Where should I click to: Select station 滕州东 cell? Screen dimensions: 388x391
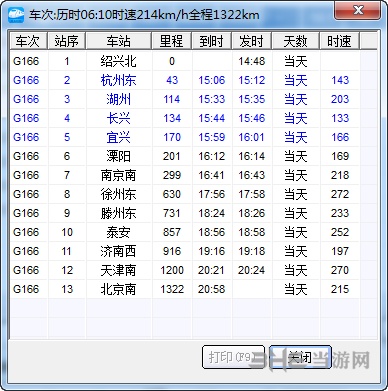click(119, 213)
